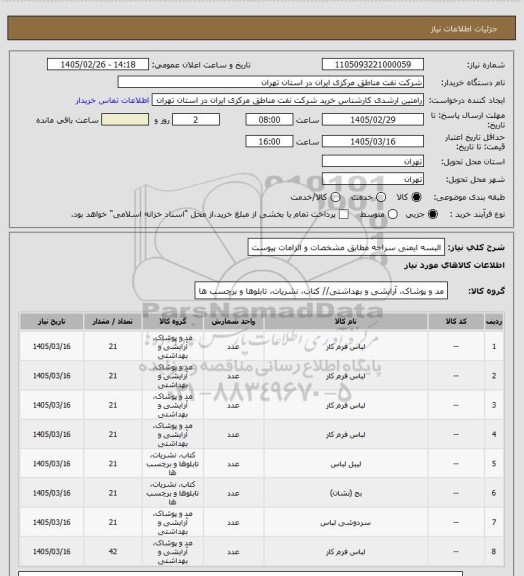Click the سردوشی لباس item in row 7
Screen dimensions: 524x576
point(346,522)
